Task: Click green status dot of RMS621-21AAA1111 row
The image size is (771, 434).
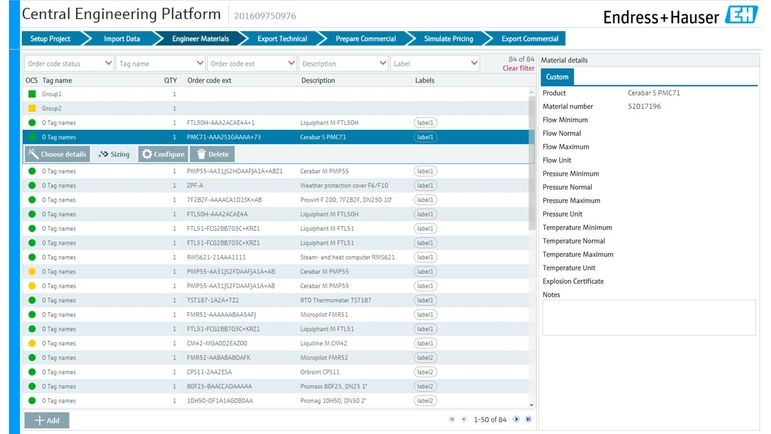Action: click(x=32, y=257)
